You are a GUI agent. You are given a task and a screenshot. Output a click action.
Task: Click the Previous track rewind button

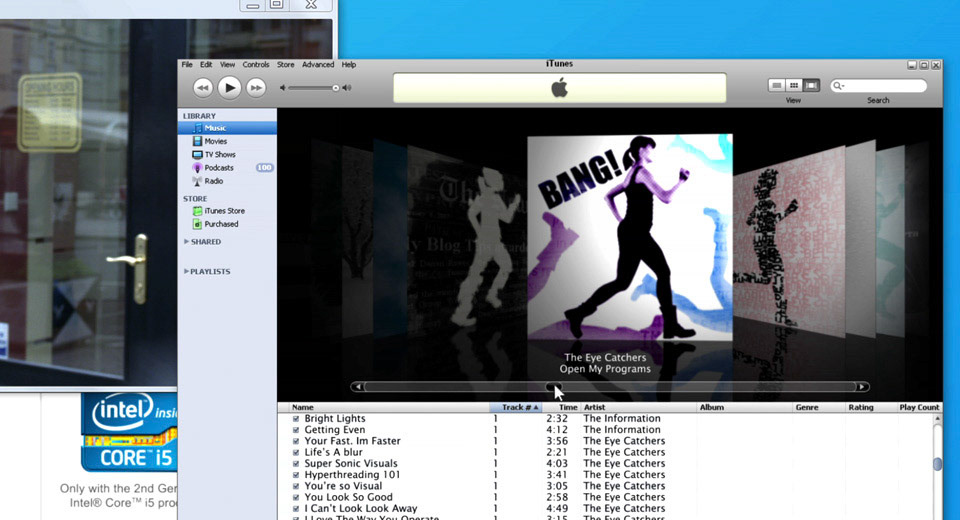pyautogui.click(x=203, y=88)
